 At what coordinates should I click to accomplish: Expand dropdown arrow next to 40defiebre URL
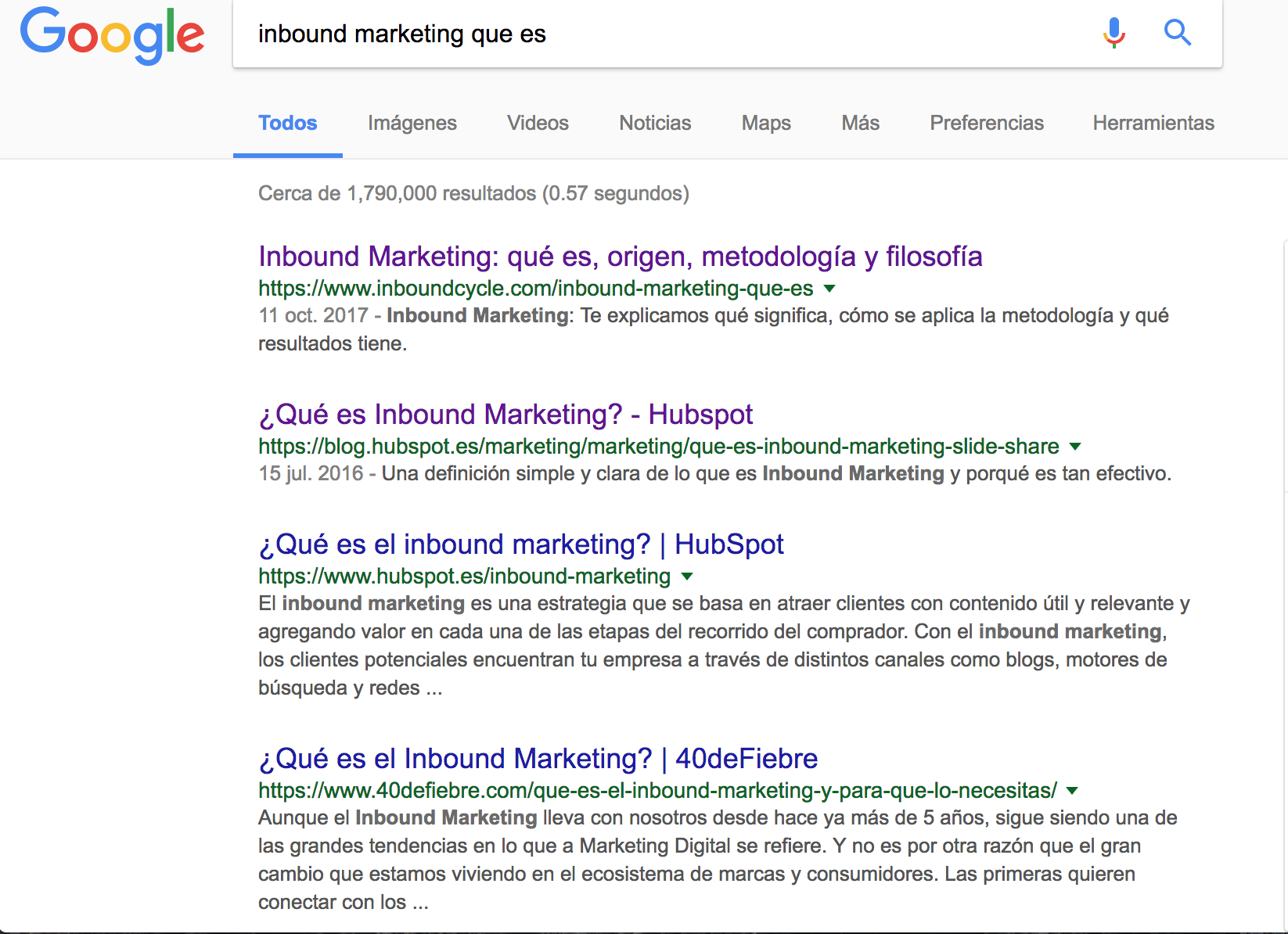[1073, 791]
